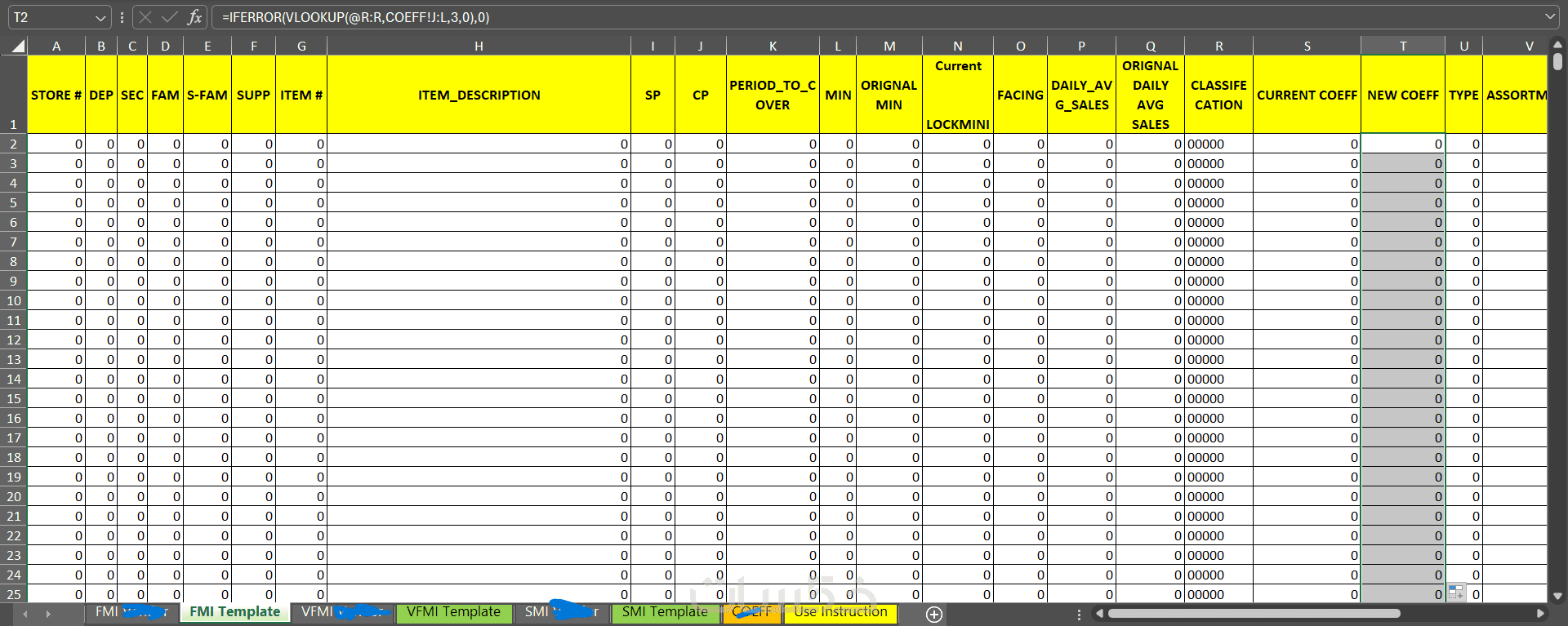The width and height of the screenshot is (1568, 626).
Task: Click the STORE # header cell
Action: tap(56, 95)
